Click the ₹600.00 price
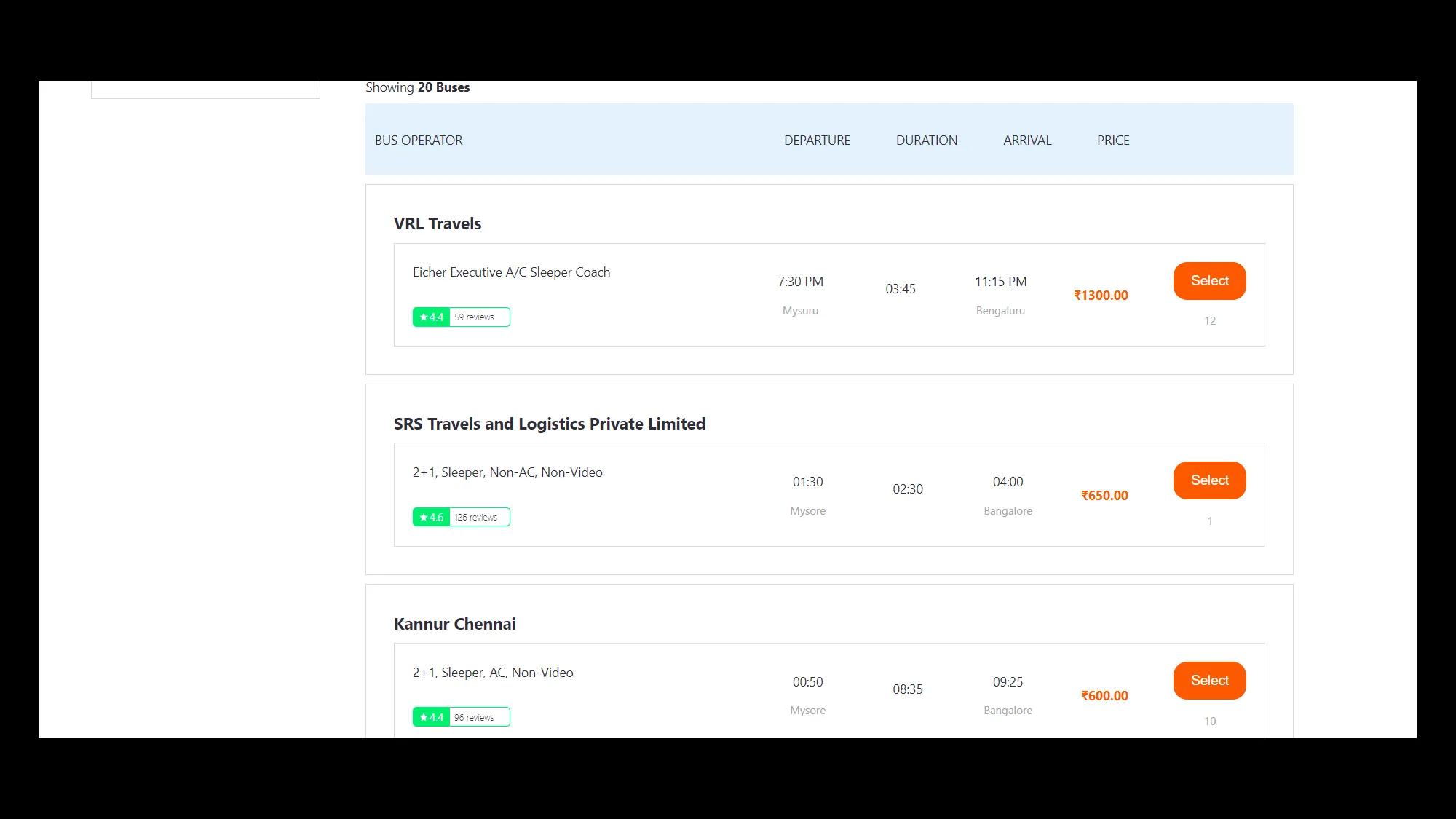Screen dimensions: 1456x819 1104,696
